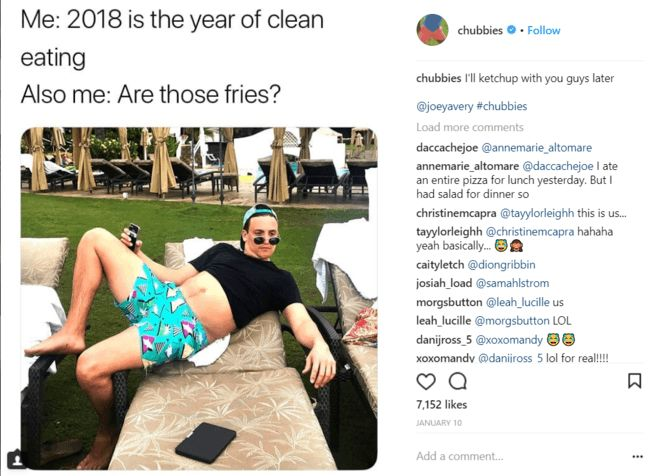Follow the chubbies account

pos(543,30)
